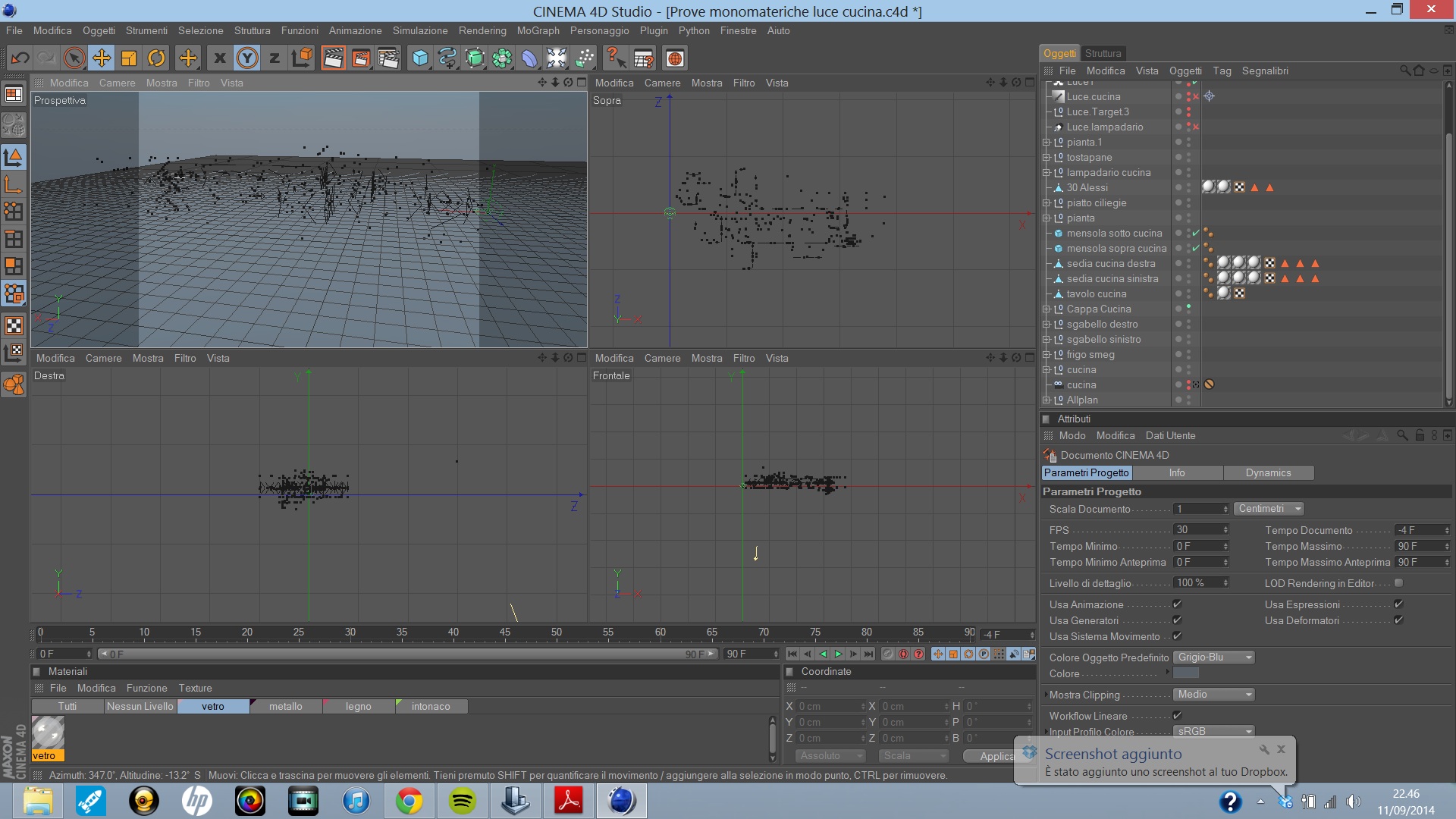The height and width of the screenshot is (819, 1456).
Task: Add a Cube primitive object
Action: pyautogui.click(x=420, y=58)
